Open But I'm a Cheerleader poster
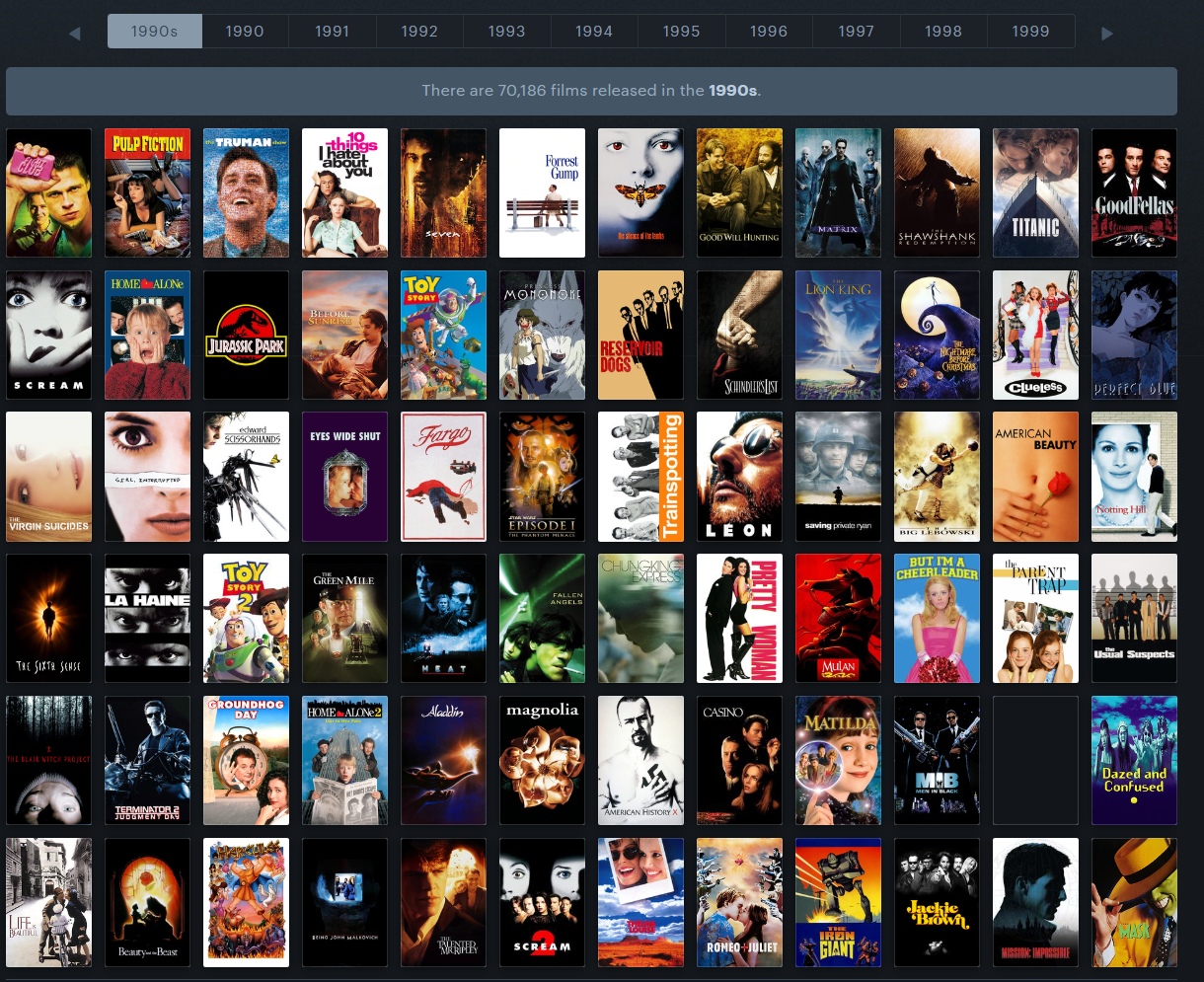Image resolution: width=1204 pixels, height=982 pixels. (938, 619)
